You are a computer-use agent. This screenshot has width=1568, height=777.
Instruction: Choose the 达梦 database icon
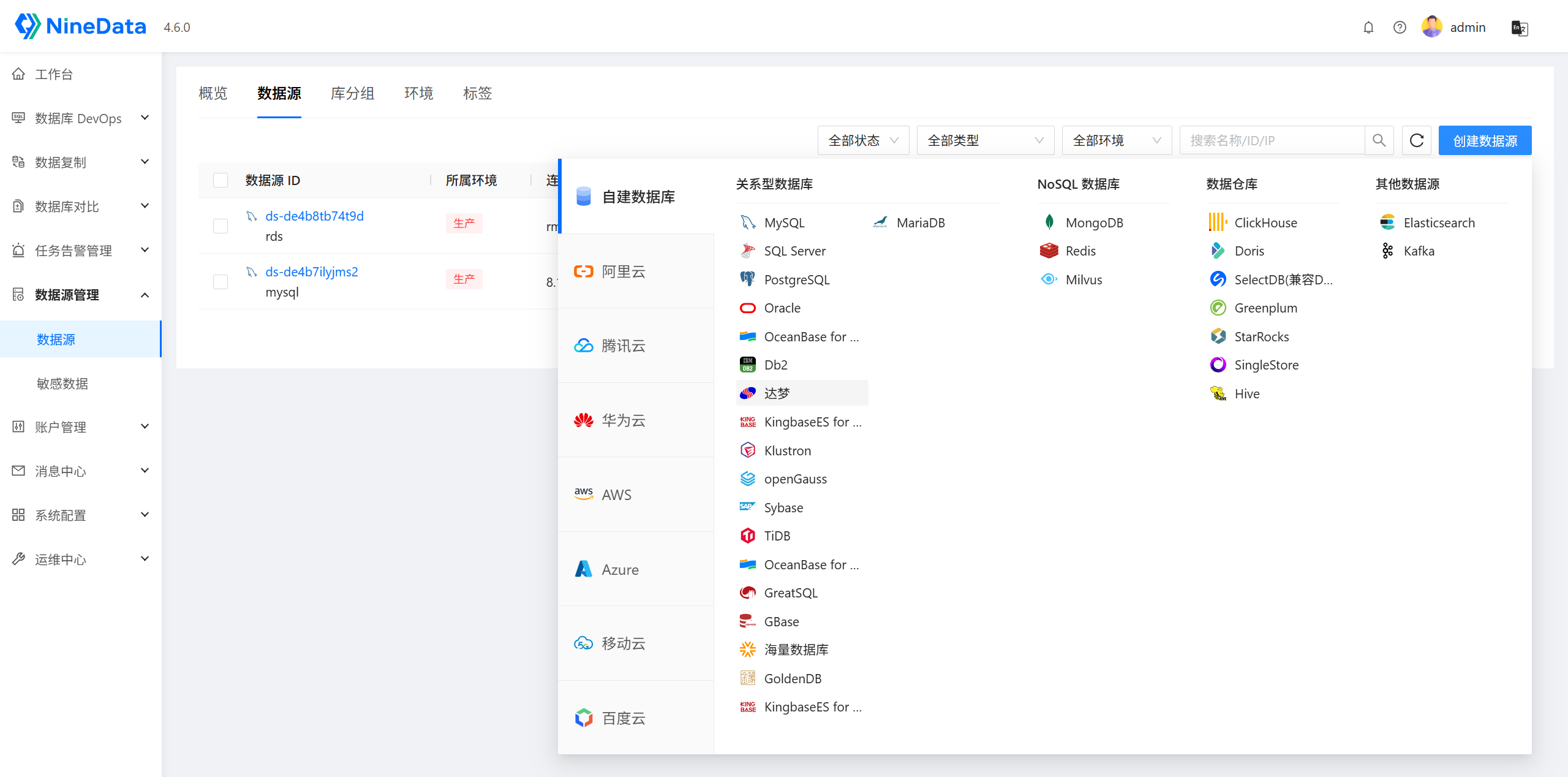[x=748, y=393]
